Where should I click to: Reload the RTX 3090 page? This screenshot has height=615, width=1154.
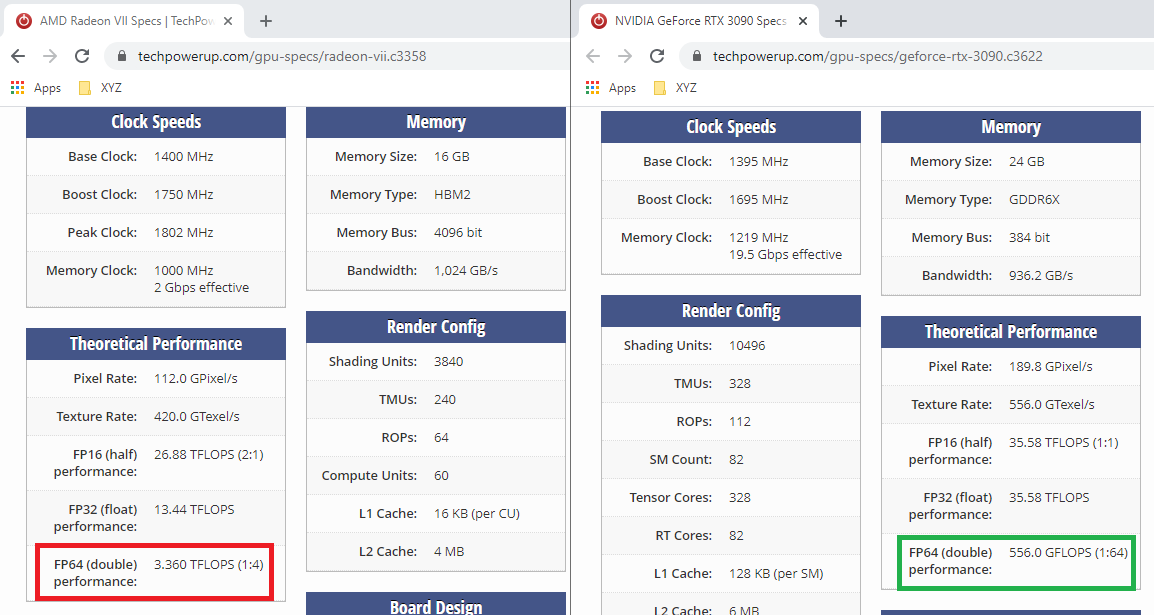pyautogui.click(x=657, y=56)
